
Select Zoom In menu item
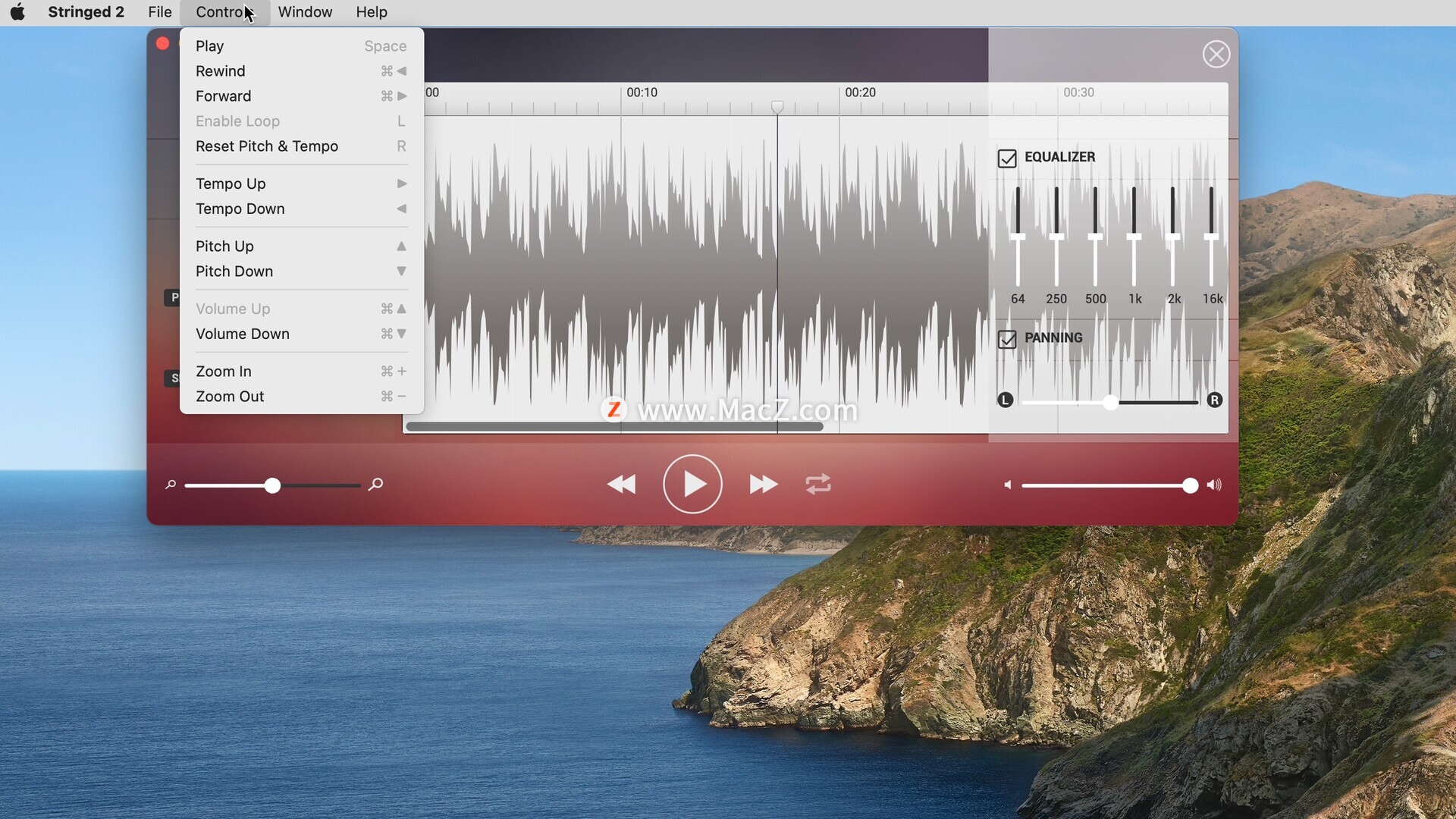[301, 372]
